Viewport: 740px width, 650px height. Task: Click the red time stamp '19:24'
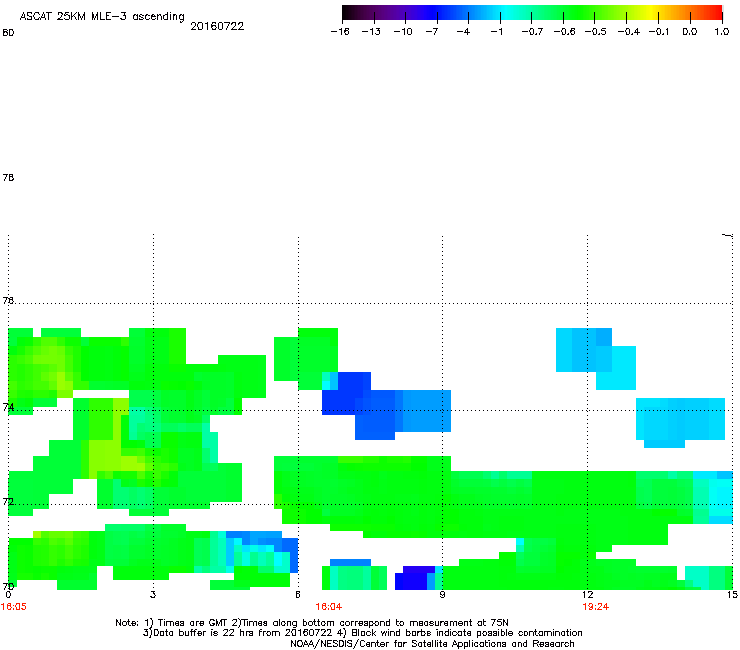596,607
